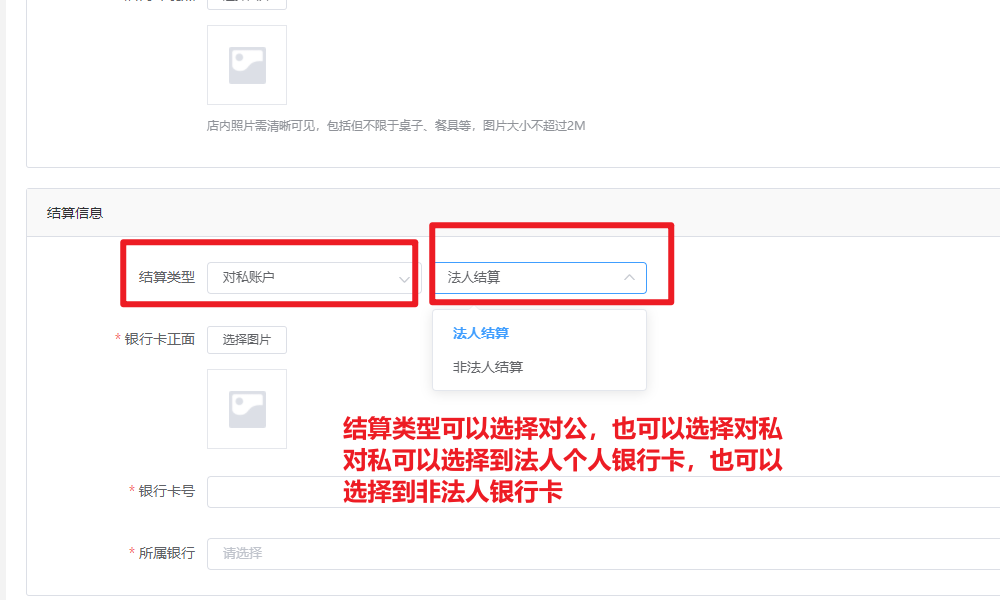Click the 结算类型 field label
Screen dimensions: 1000x600
[x=166, y=277]
